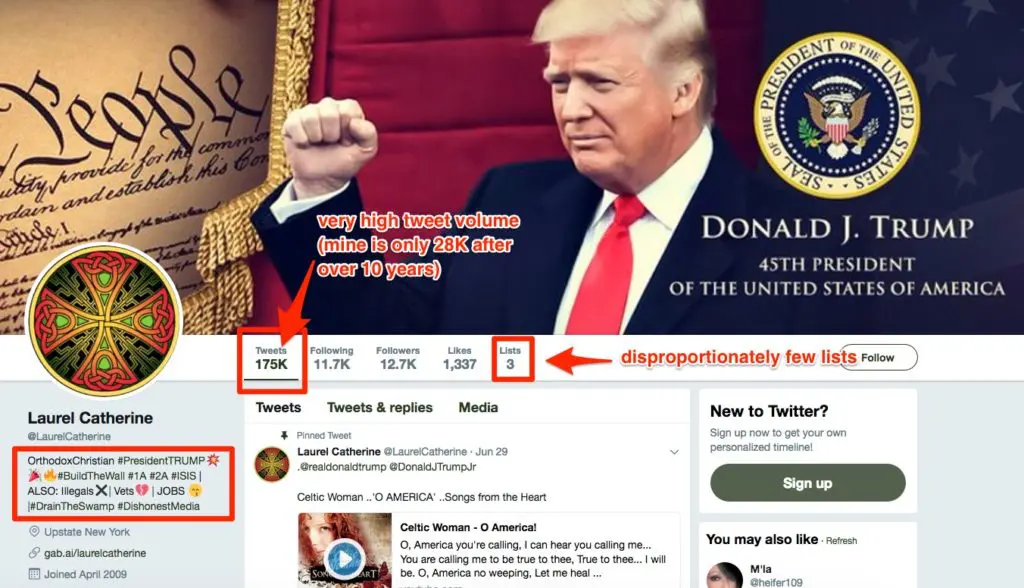View the 1,337 Likes

coord(460,358)
